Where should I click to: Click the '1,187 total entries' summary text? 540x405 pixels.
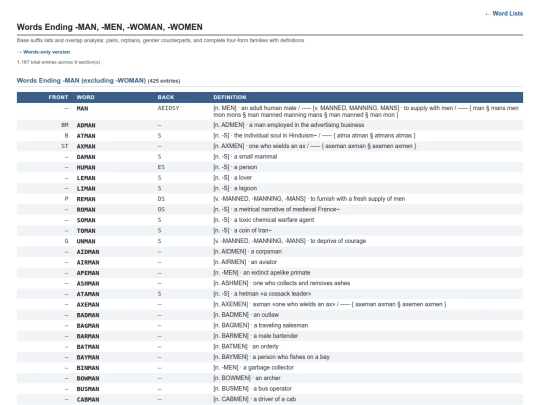tap(59, 62)
